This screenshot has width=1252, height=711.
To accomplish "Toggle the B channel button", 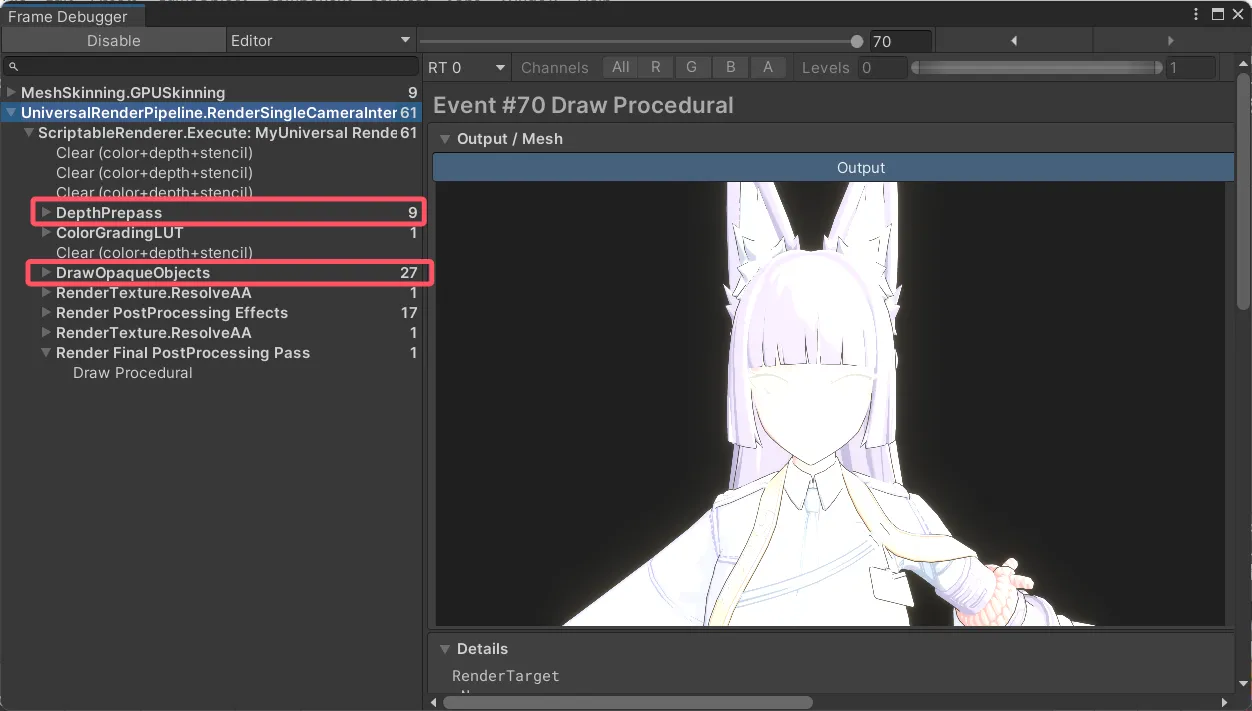I will click(730, 67).
